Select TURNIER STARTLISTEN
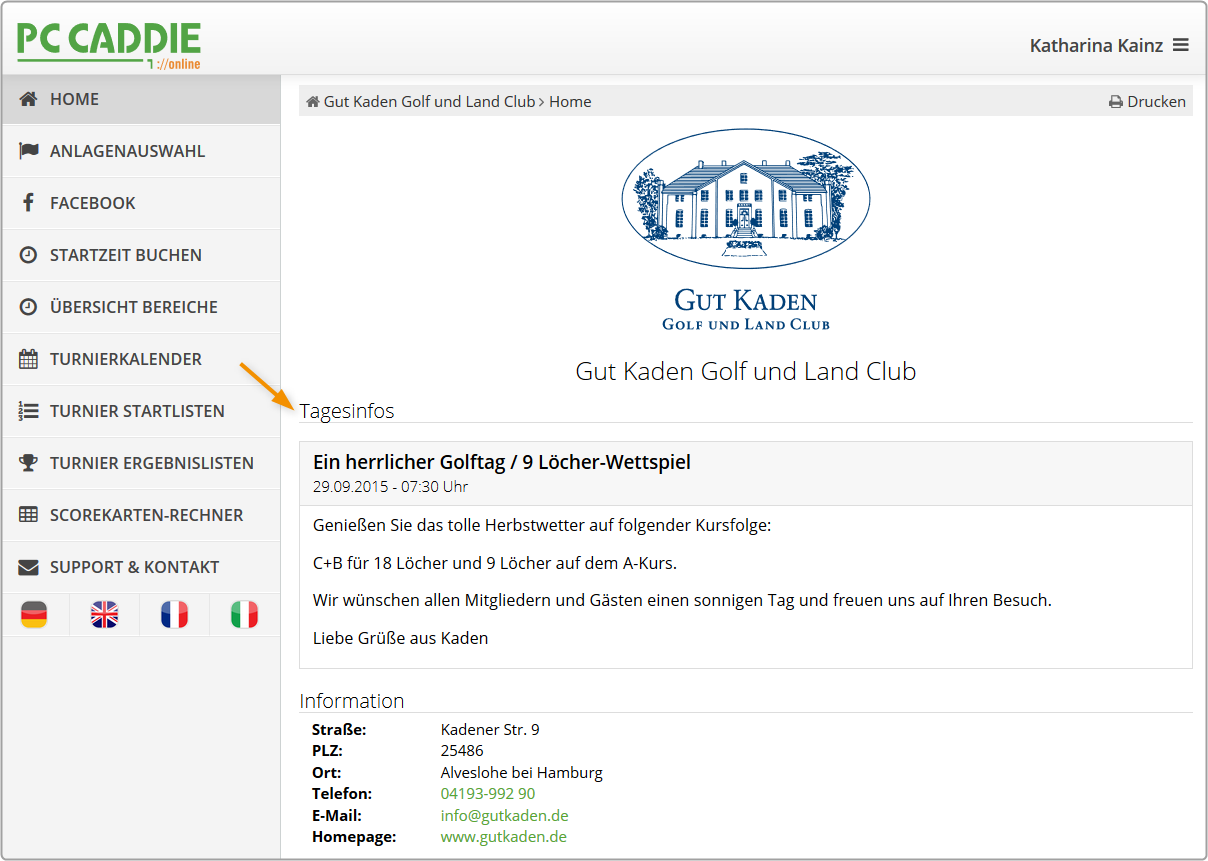This screenshot has width=1208, height=861. coord(141,411)
